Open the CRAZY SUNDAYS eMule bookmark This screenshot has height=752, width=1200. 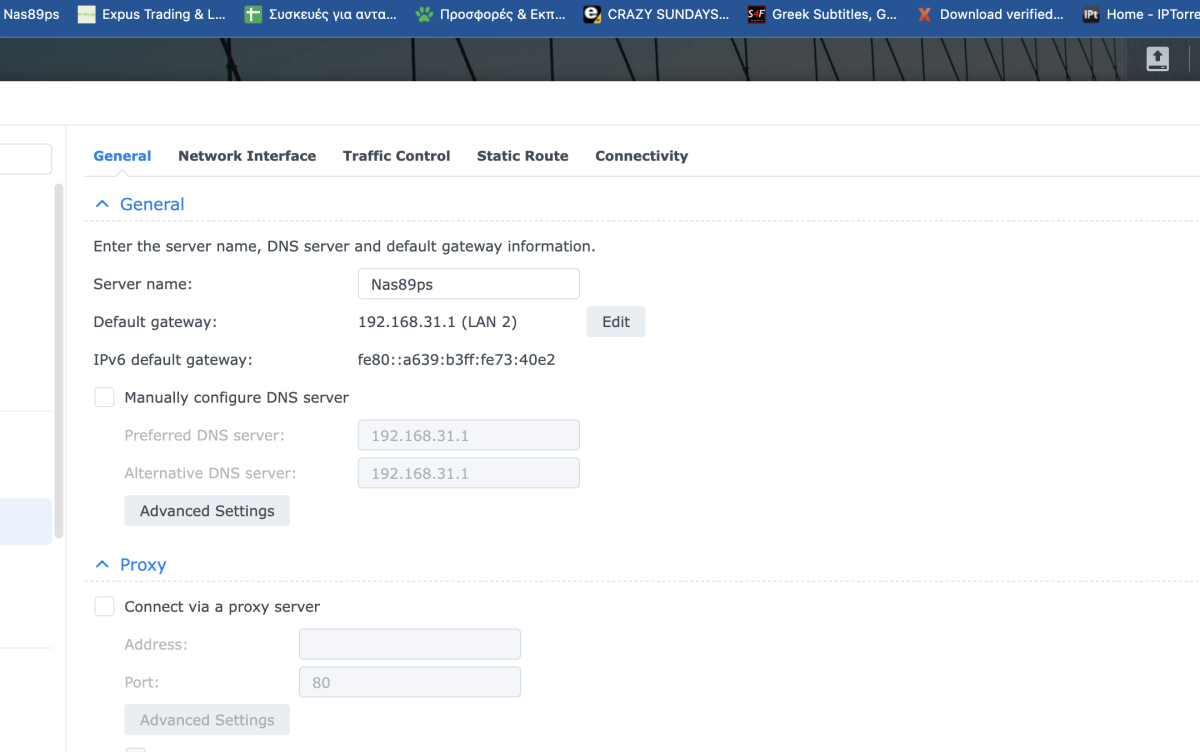(x=657, y=14)
